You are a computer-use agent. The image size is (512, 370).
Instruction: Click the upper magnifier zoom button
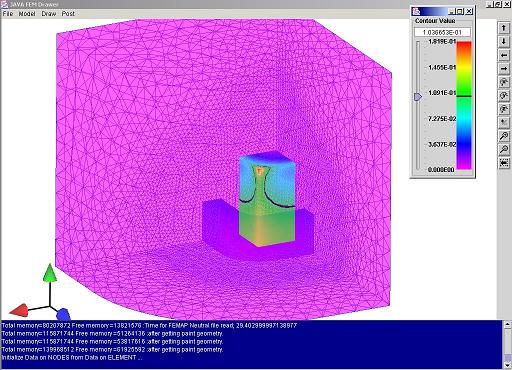point(504,136)
